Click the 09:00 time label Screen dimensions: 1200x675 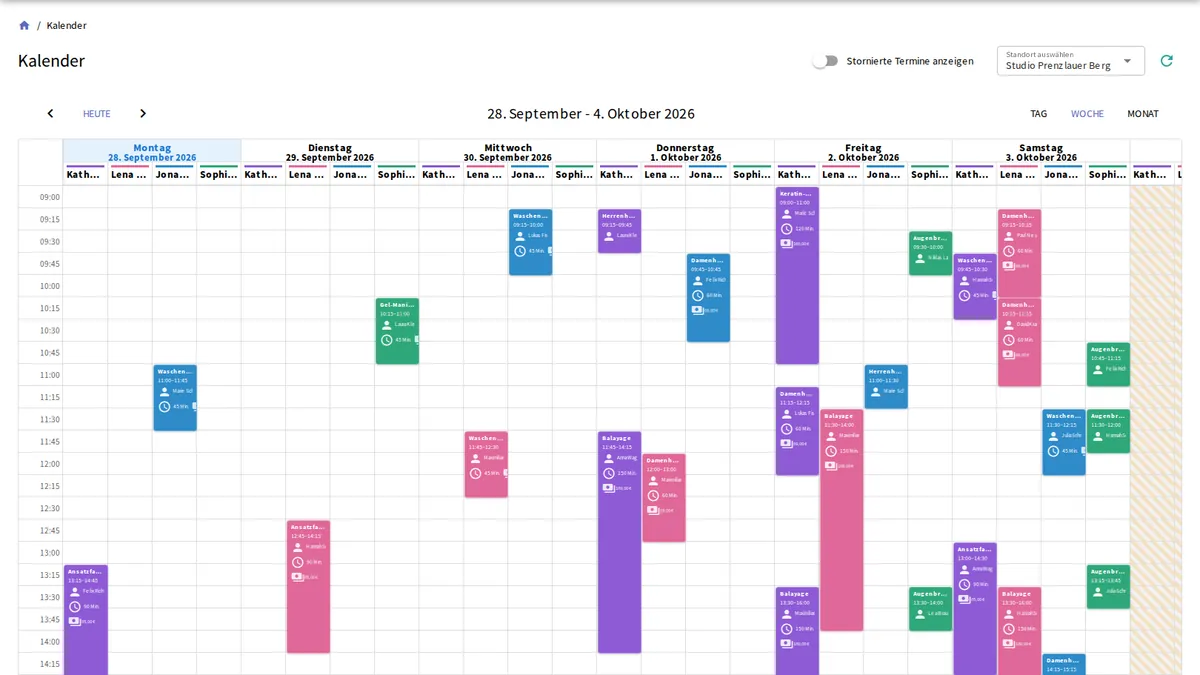coord(49,197)
